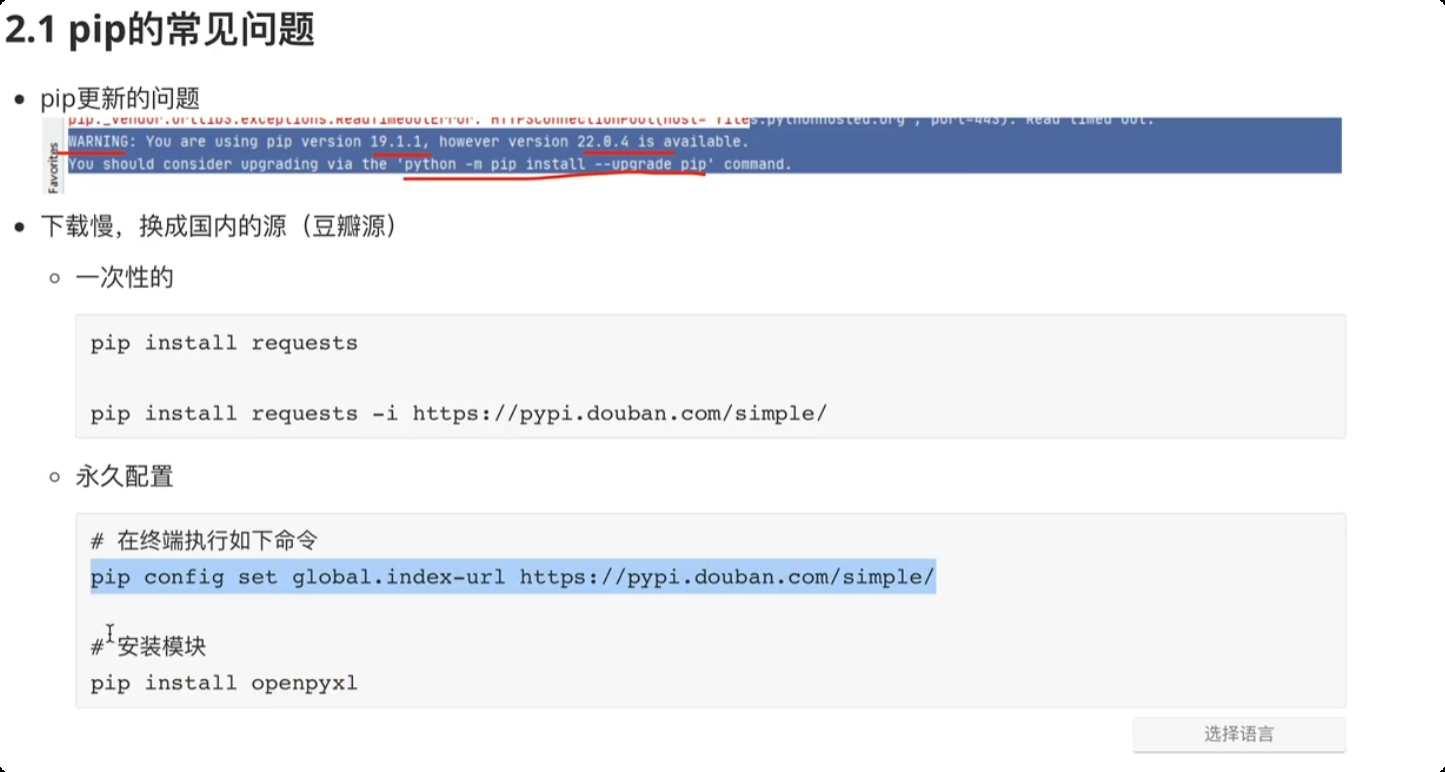Click the highlighted 'pip config set global.index-url' line
The width and height of the screenshot is (1445, 772).
coord(513,577)
